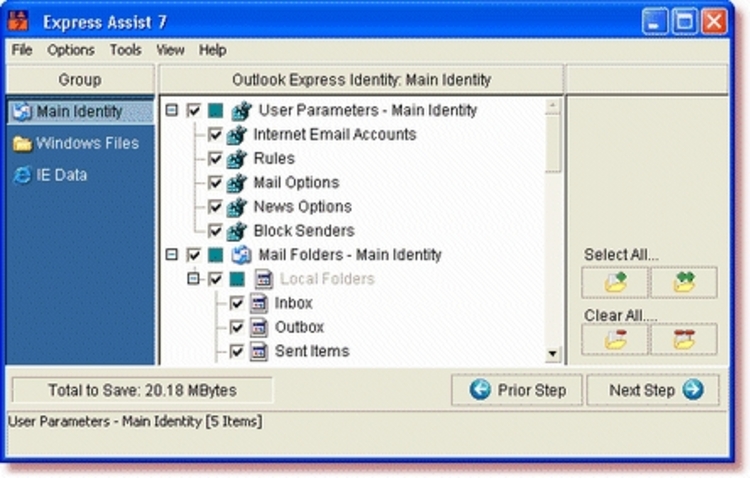
Task: Click the Block Senders row icon
Action: click(237, 231)
